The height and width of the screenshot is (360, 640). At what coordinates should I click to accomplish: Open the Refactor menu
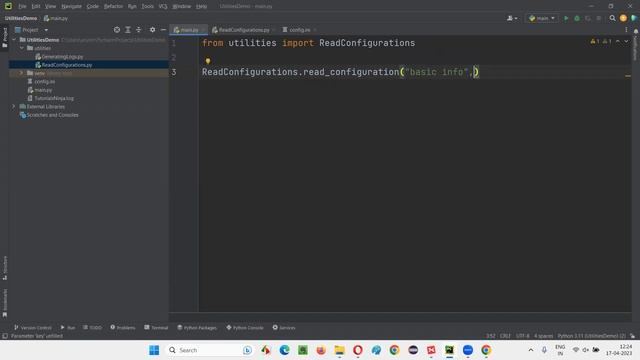pos(113,6)
